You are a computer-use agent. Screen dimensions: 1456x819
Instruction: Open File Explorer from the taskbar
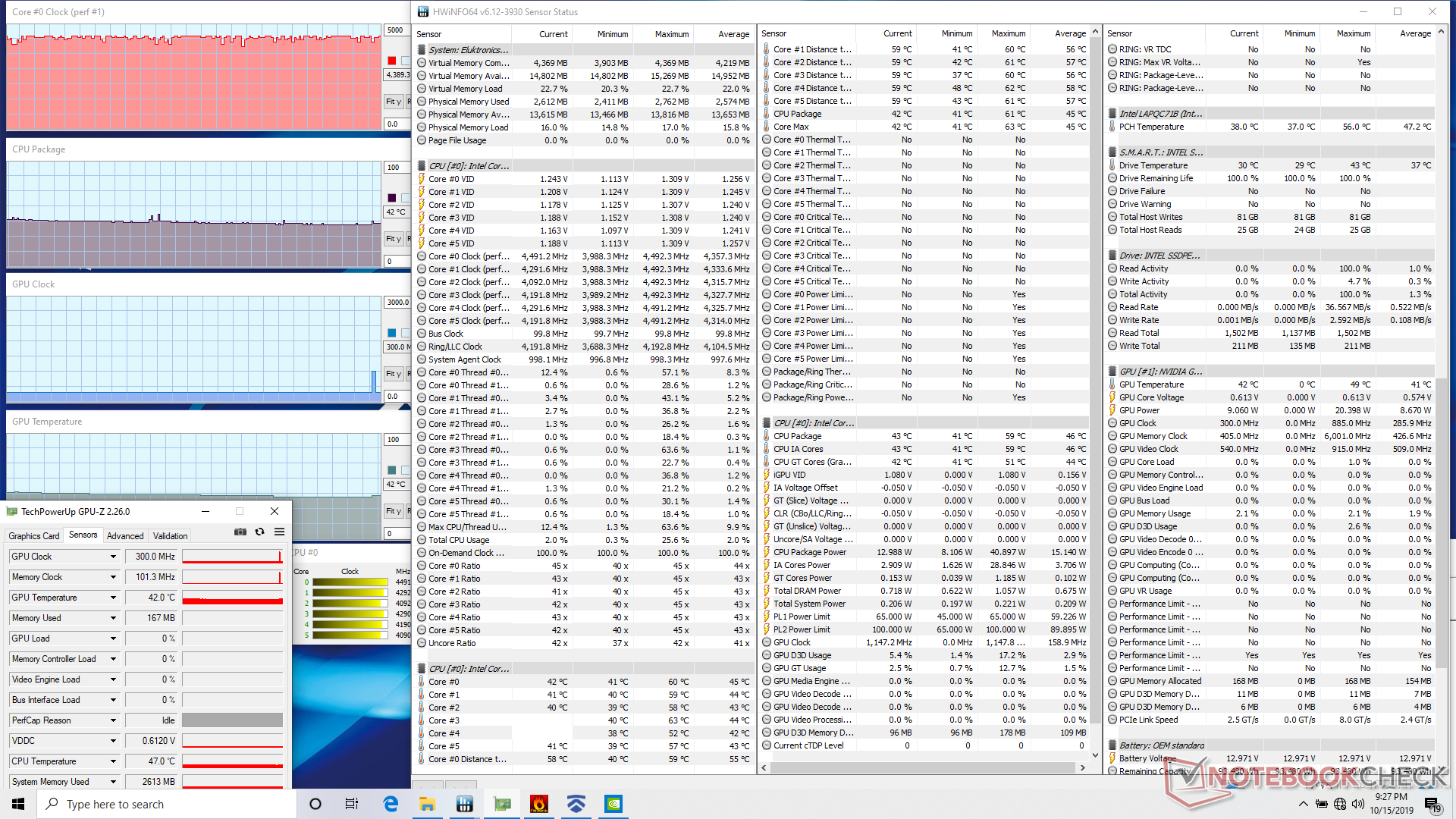tap(428, 804)
